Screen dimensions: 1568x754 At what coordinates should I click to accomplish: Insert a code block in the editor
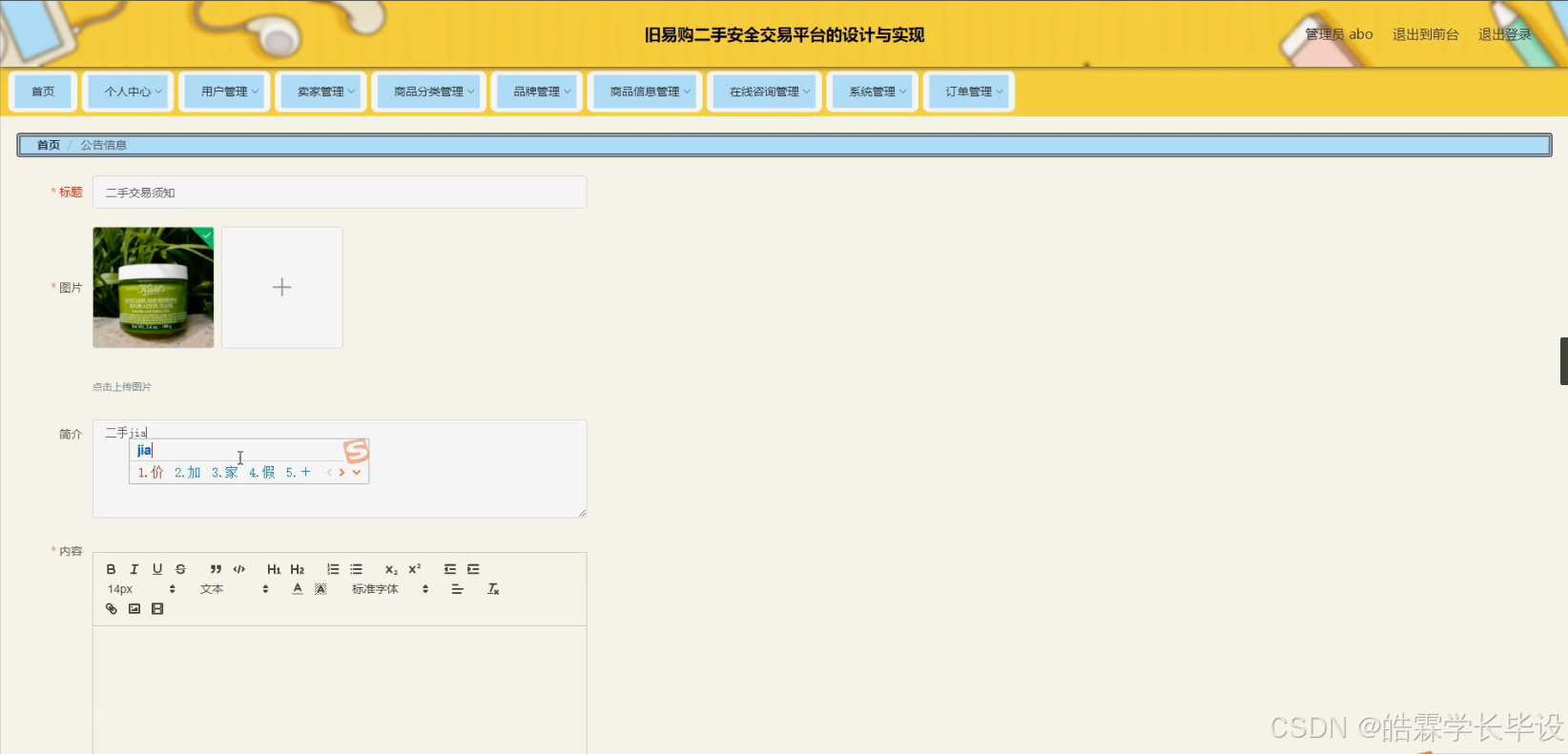tap(239, 569)
